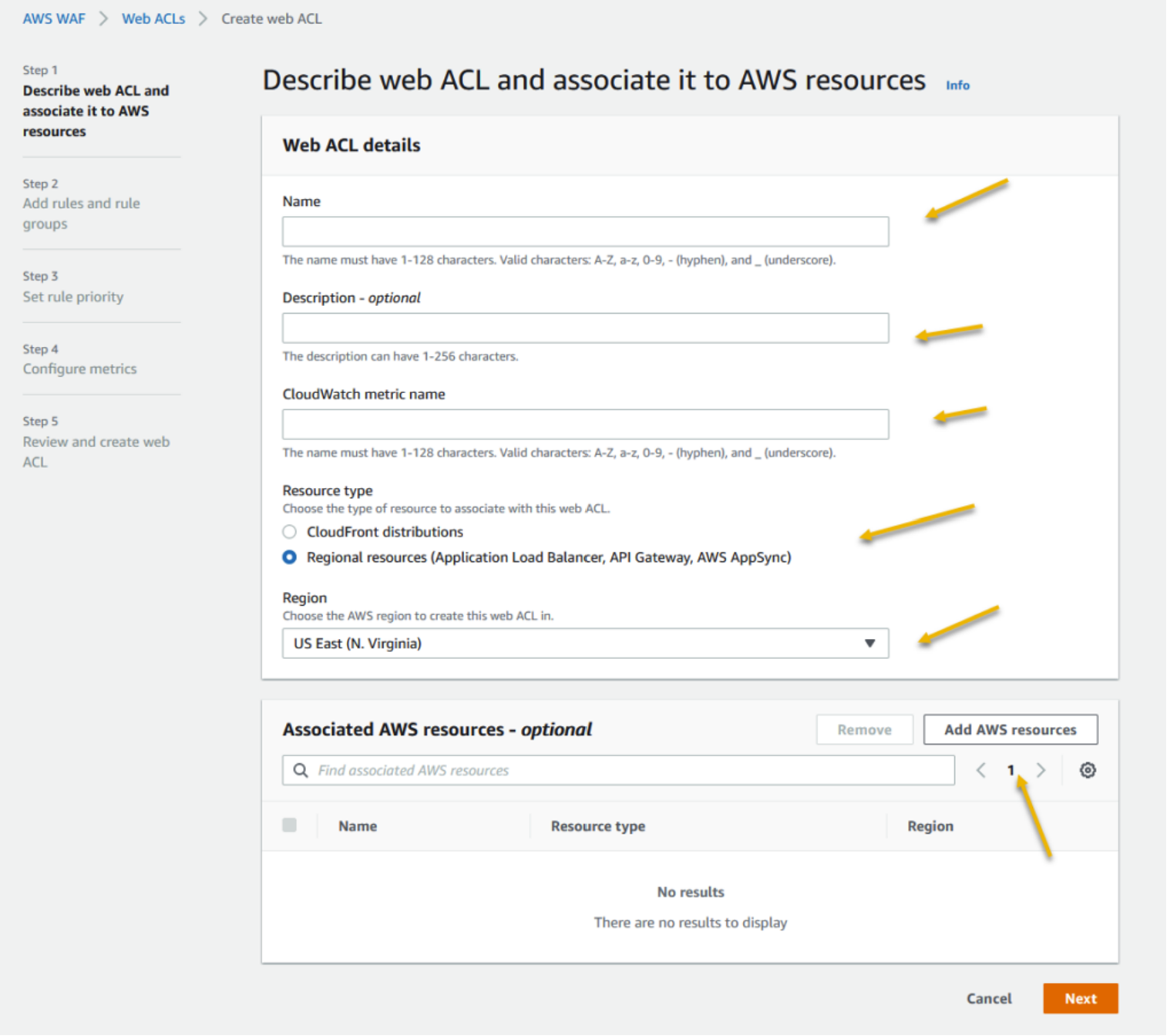The height and width of the screenshot is (1036, 1167).
Task: Click the Cancel button
Action: tap(989, 998)
